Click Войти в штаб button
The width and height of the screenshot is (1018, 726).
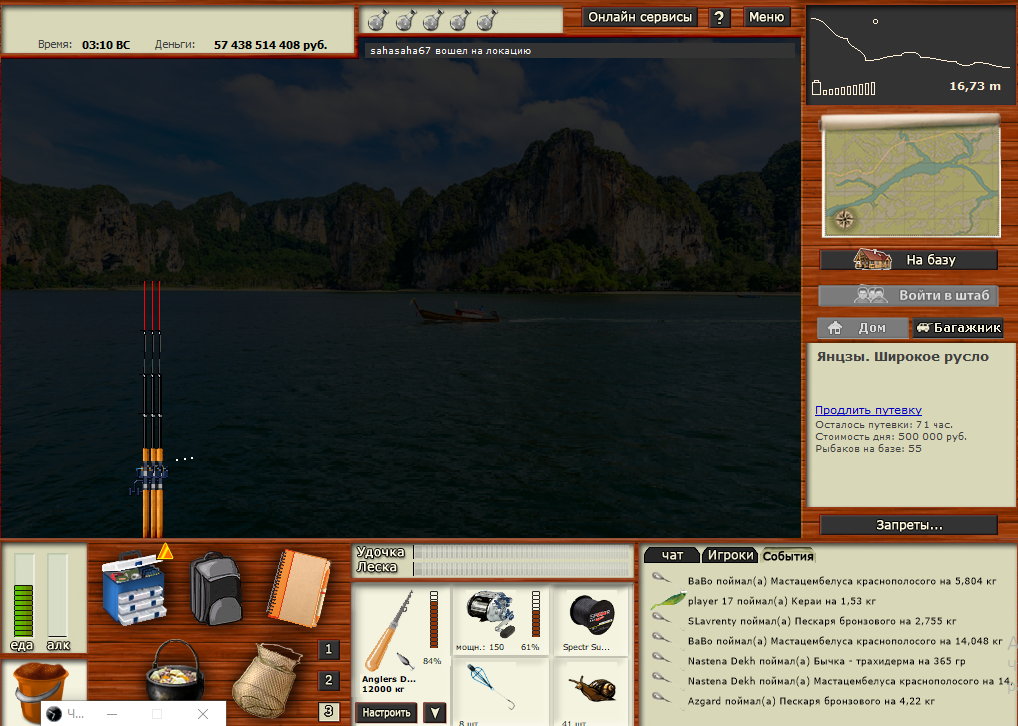[x=909, y=295]
